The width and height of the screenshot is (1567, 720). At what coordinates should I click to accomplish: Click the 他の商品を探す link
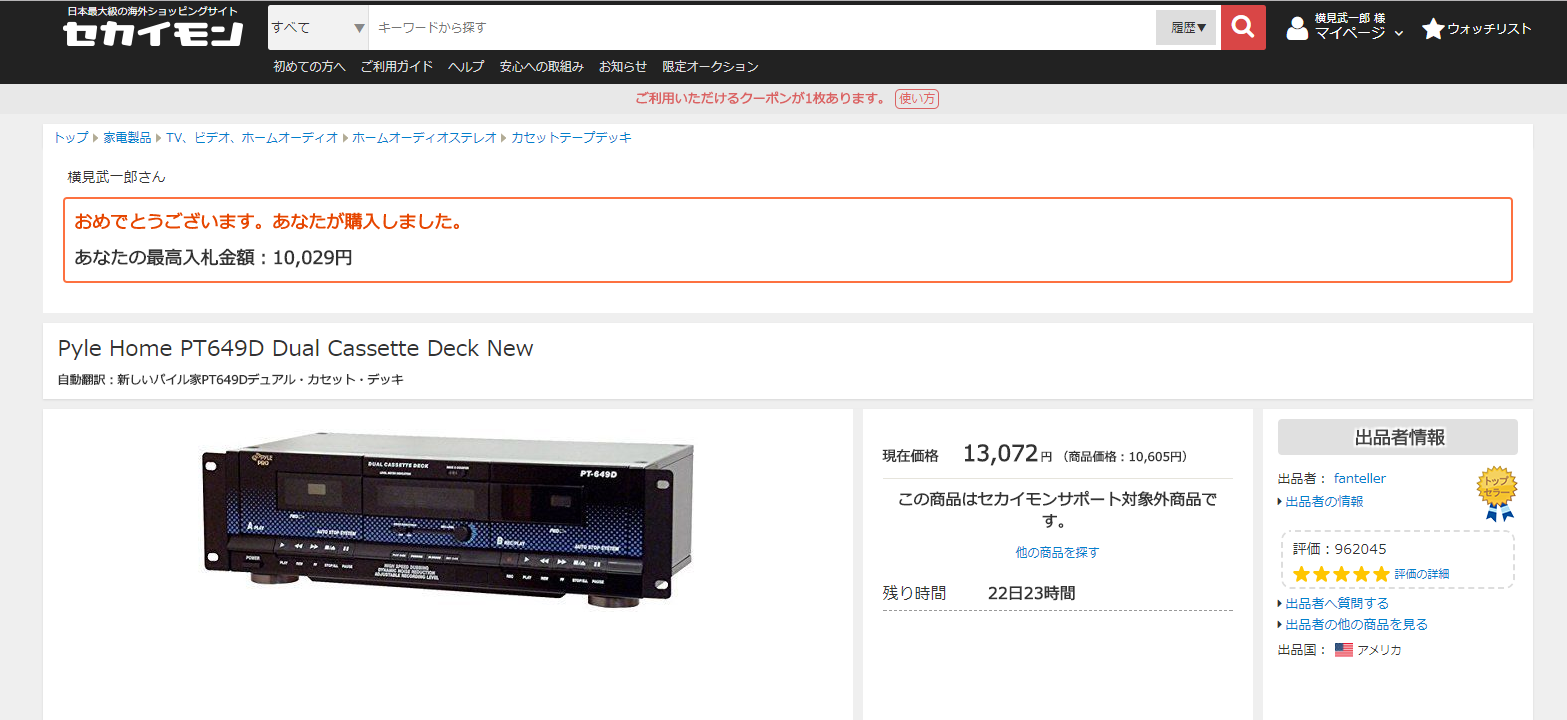tap(1057, 552)
